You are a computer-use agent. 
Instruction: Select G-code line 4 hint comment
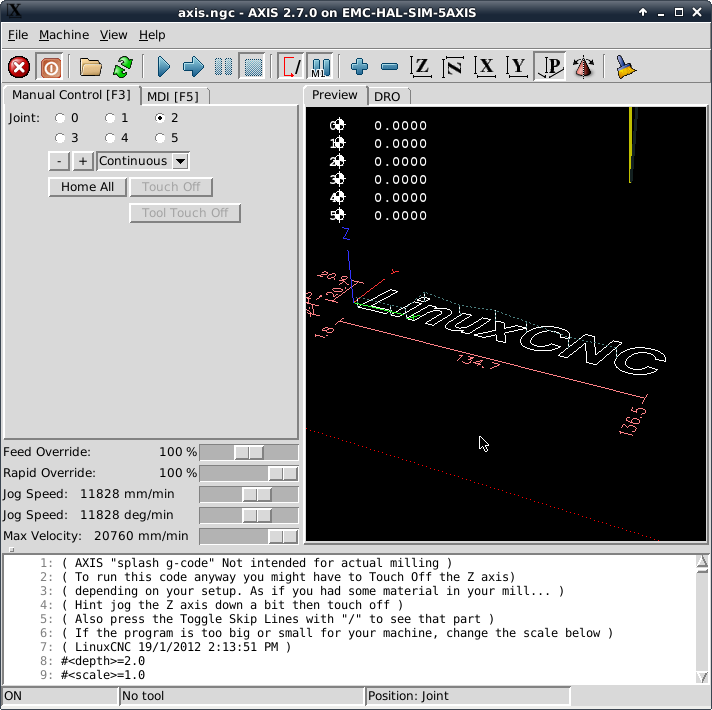coord(232,605)
